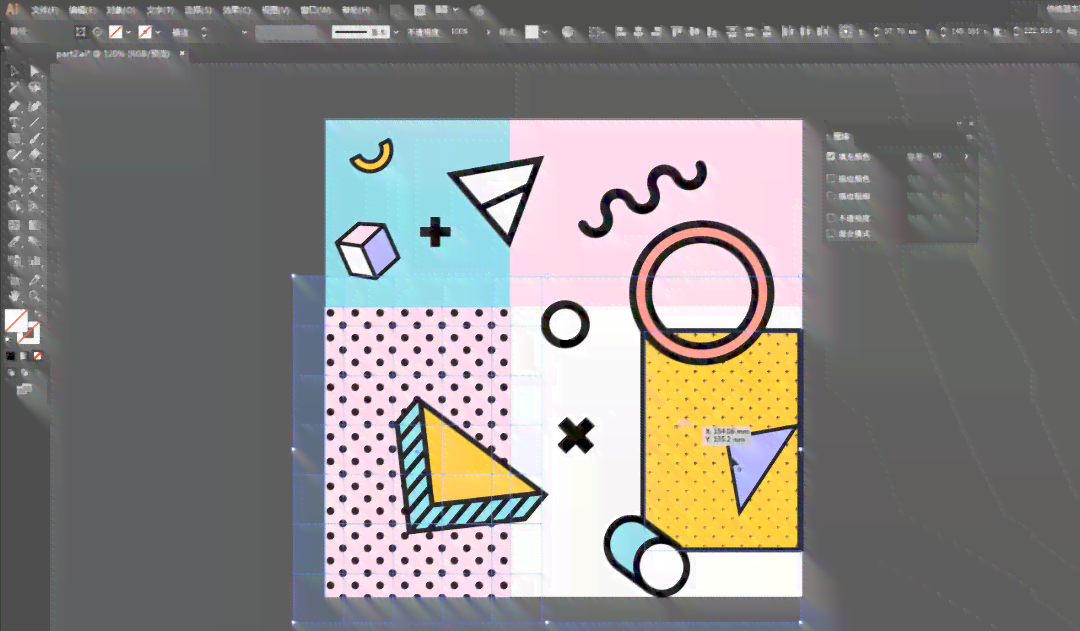Viewport: 1080px width, 631px height.
Task: Activate the Perspective Grid tool
Action: coord(35,207)
